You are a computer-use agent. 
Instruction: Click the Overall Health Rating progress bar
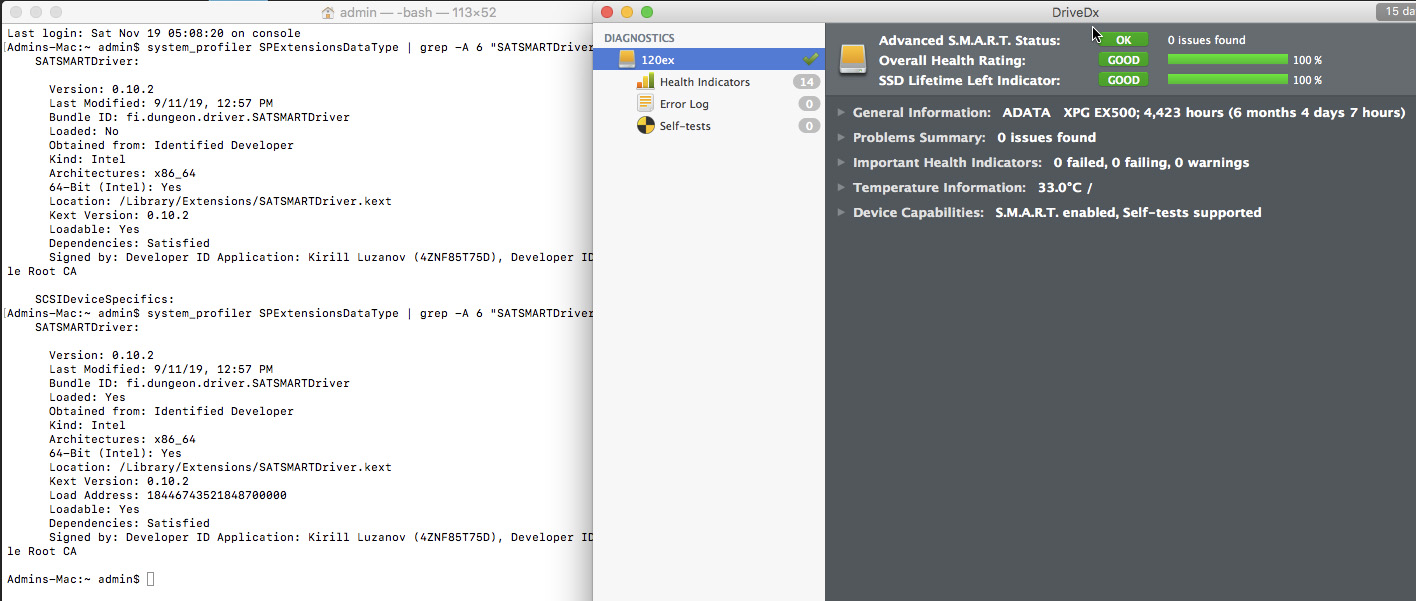[x=1228, y=60]
